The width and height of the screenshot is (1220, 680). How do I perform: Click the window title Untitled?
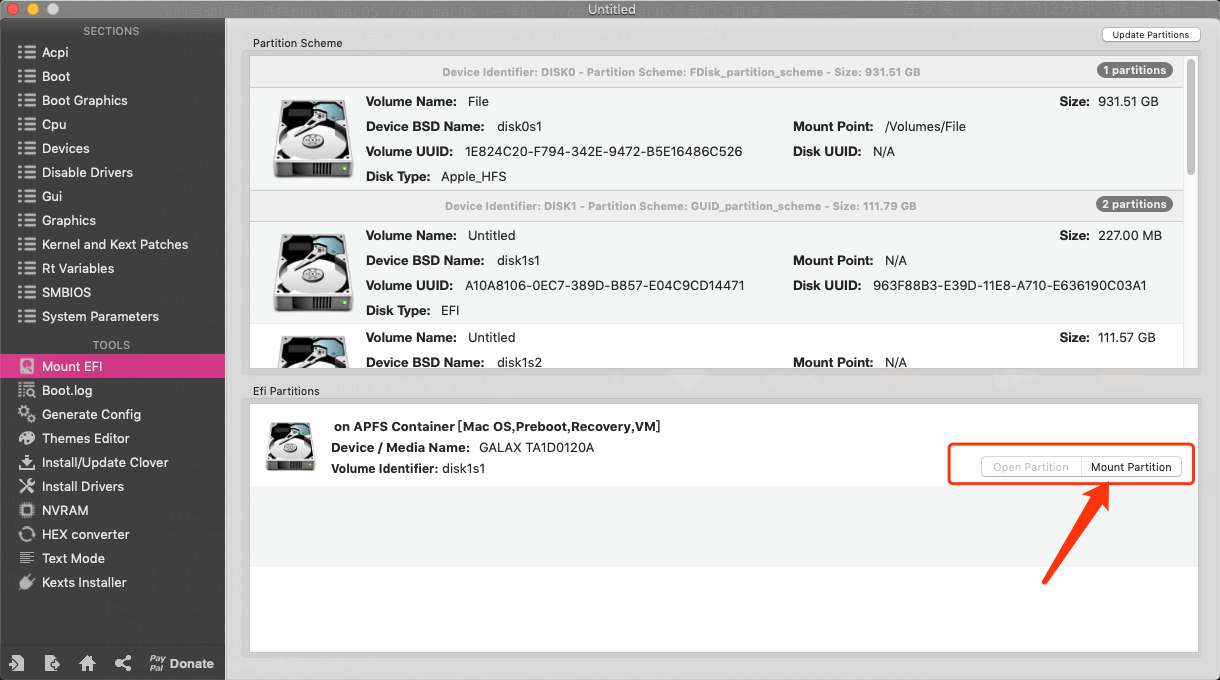pos(612,9)
